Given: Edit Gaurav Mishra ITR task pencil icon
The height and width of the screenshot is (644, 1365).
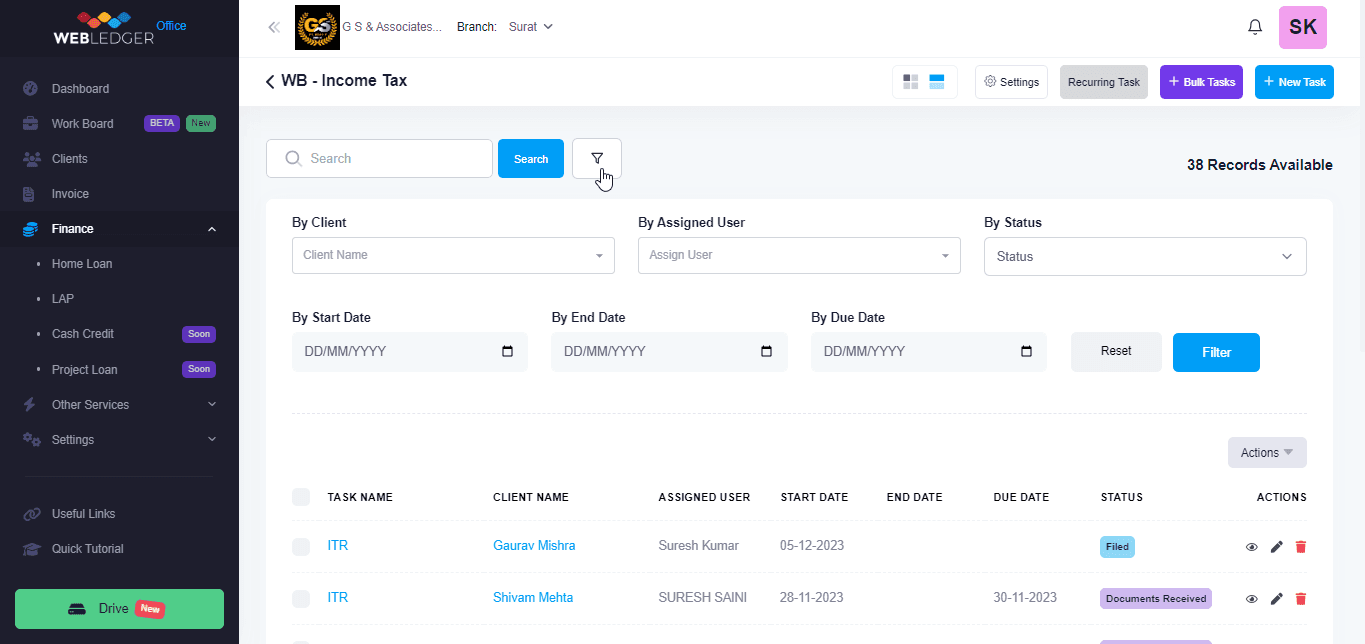Looking at the screenshot, I should pos(1276,547).
